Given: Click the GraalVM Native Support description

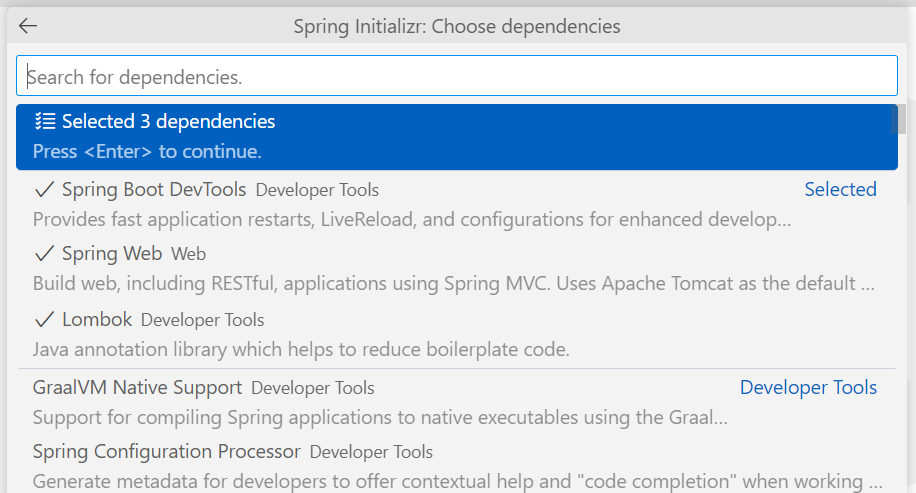Looking at the screenshot, I should point(380,416).
